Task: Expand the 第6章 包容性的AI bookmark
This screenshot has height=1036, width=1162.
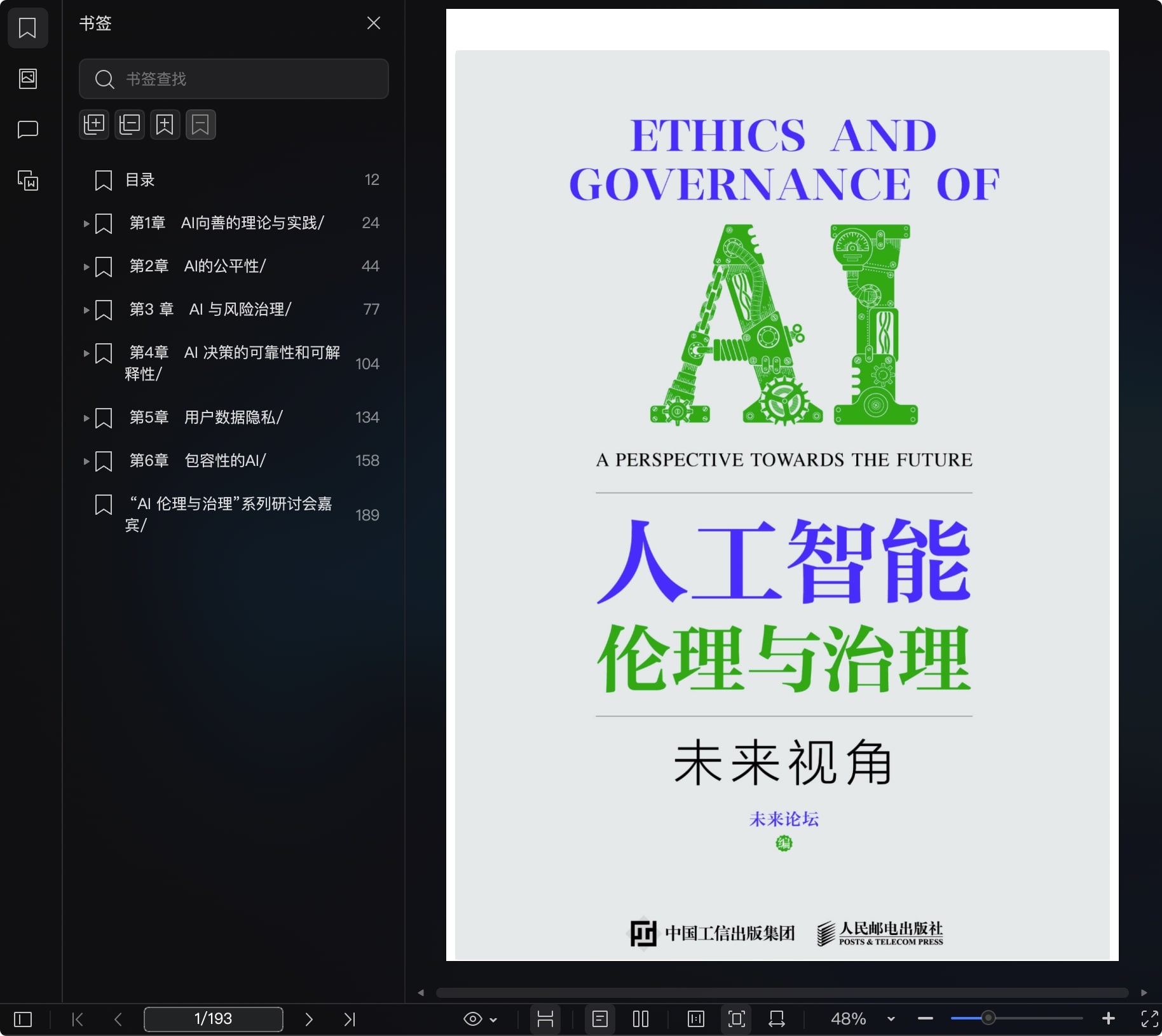Action: (86, 461)
